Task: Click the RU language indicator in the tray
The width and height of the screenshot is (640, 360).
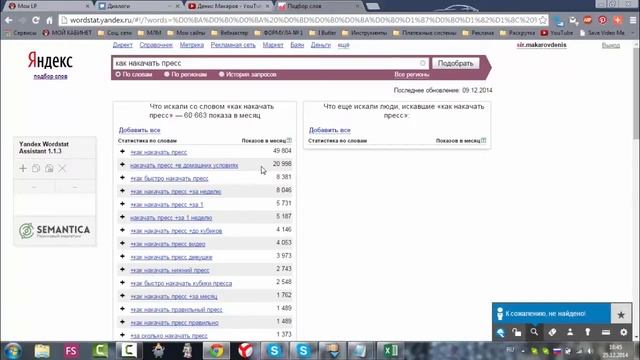Action: (510, 350)
